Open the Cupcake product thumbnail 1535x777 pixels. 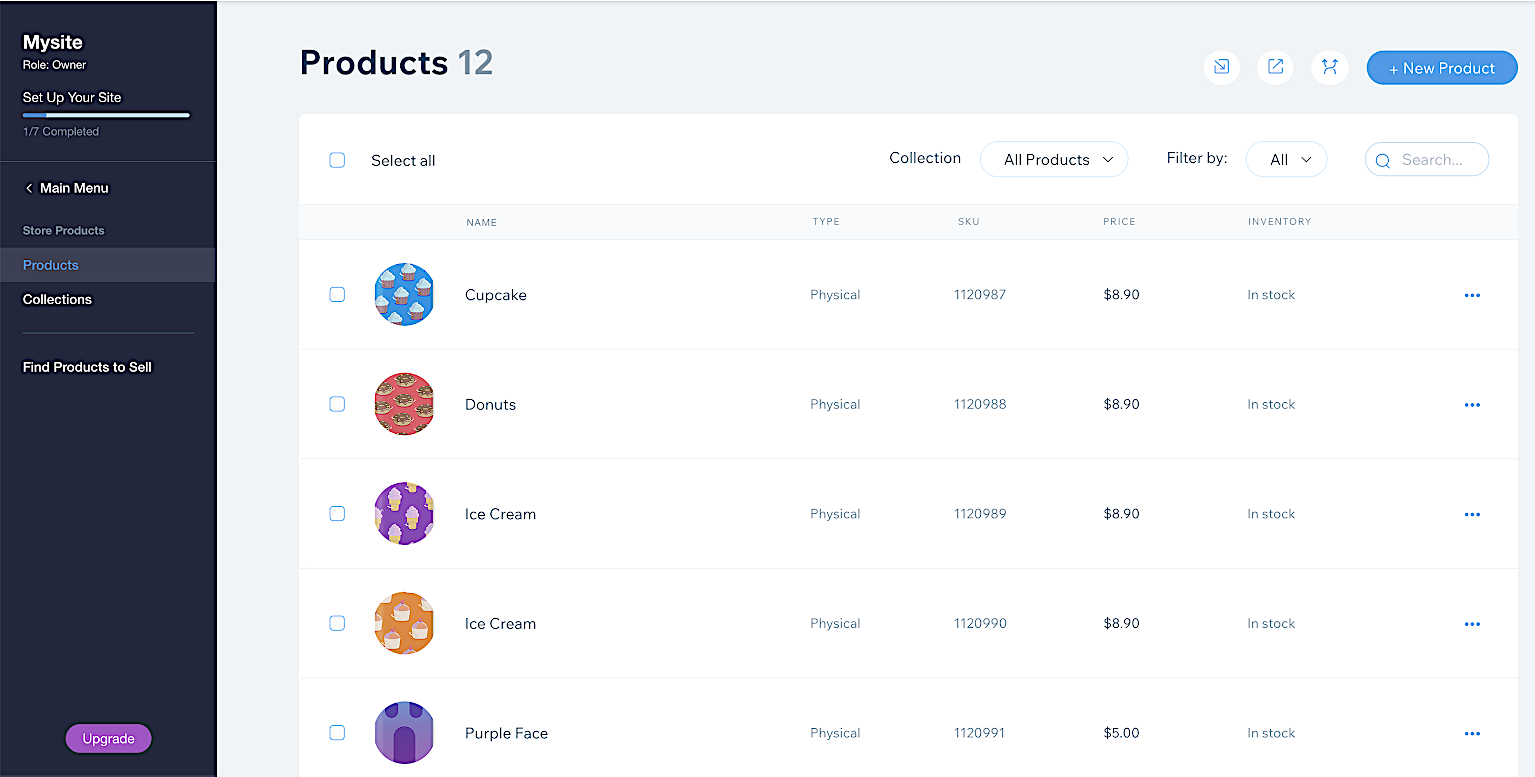pyautogui.click(x=404, y=295)
